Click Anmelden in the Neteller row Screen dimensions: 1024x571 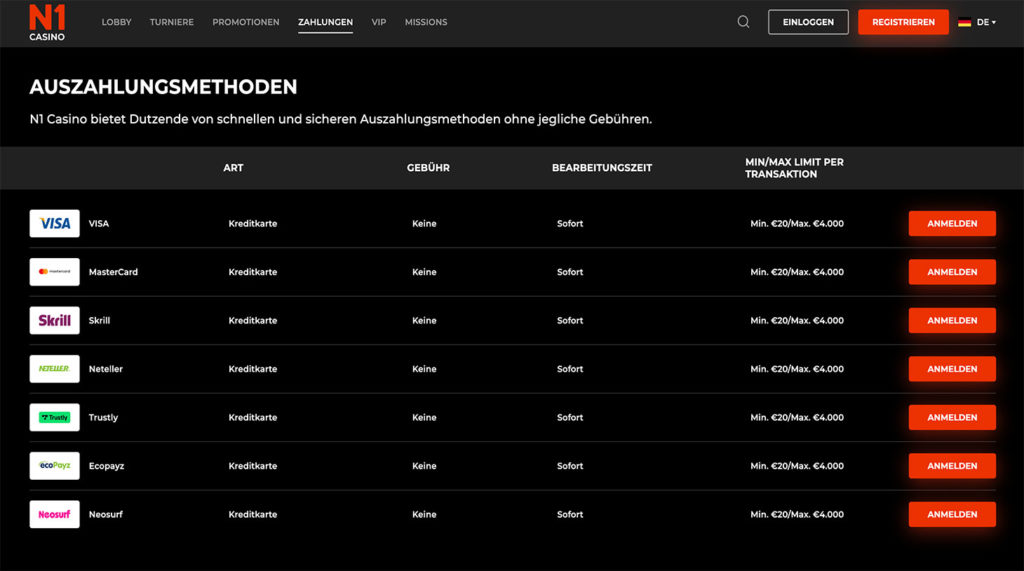[952, 368]
